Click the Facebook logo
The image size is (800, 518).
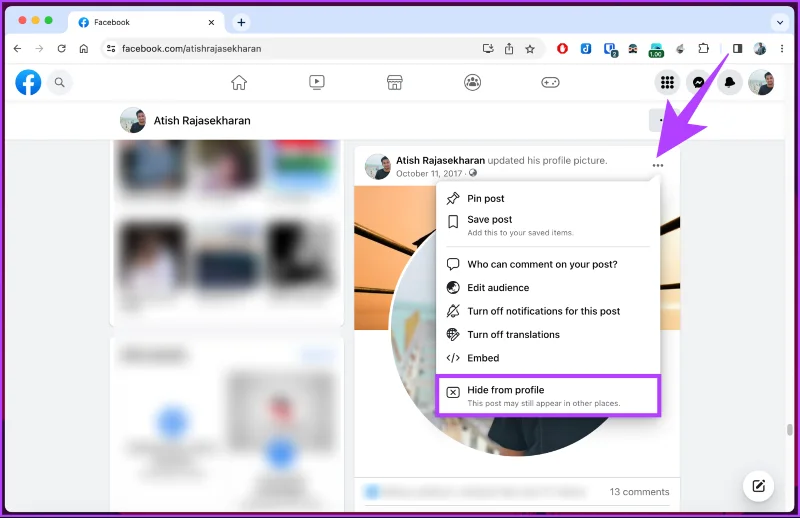(x=28, y=82)
